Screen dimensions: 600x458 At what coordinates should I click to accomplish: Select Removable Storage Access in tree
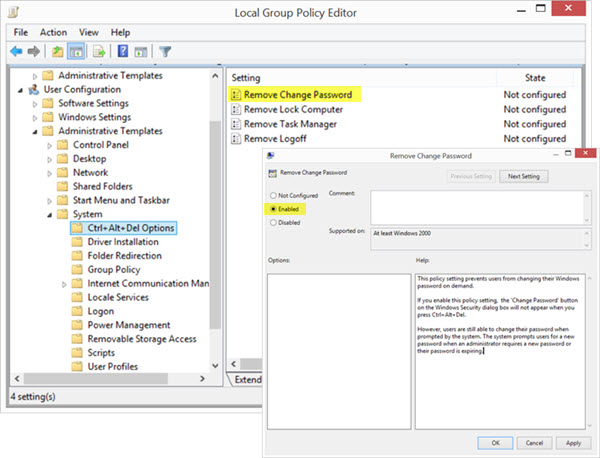pos(142,339)
